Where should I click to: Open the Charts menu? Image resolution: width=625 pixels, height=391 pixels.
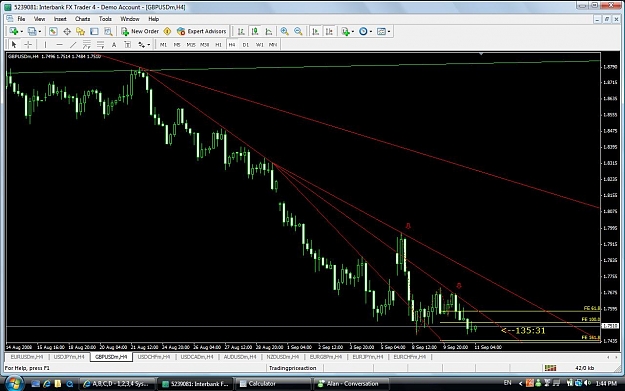[82, 19]
